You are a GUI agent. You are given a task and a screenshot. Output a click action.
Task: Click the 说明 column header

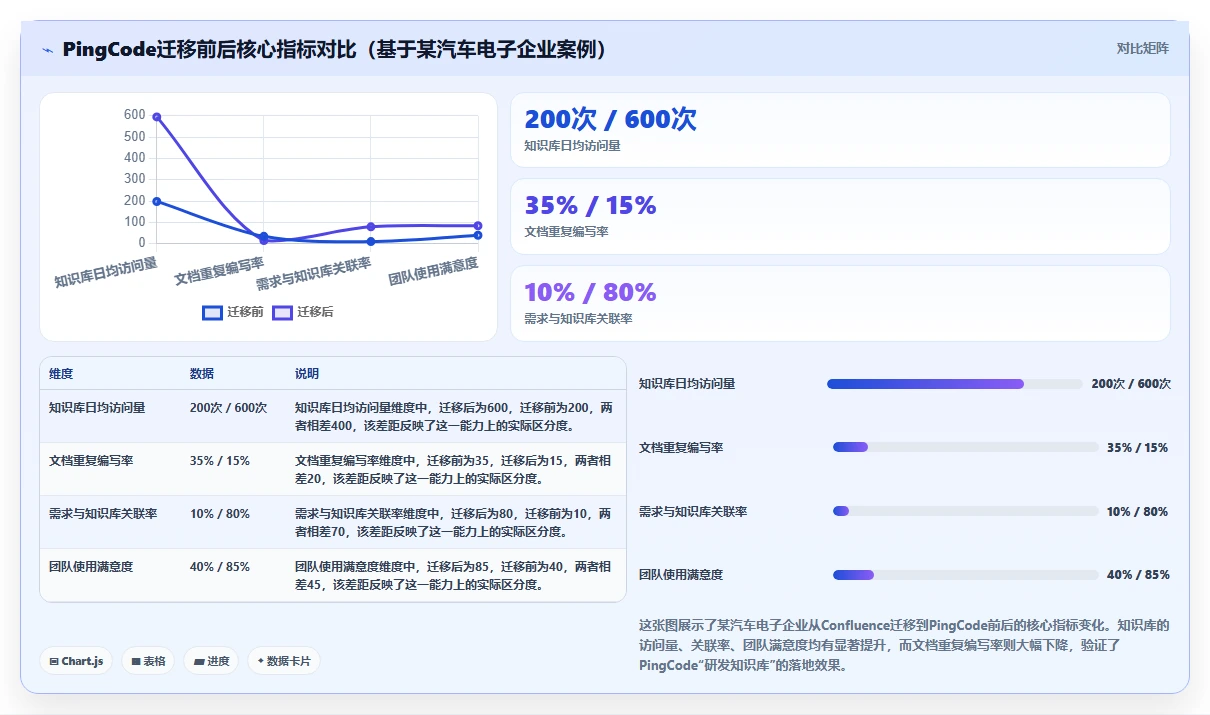click(307, 374)
